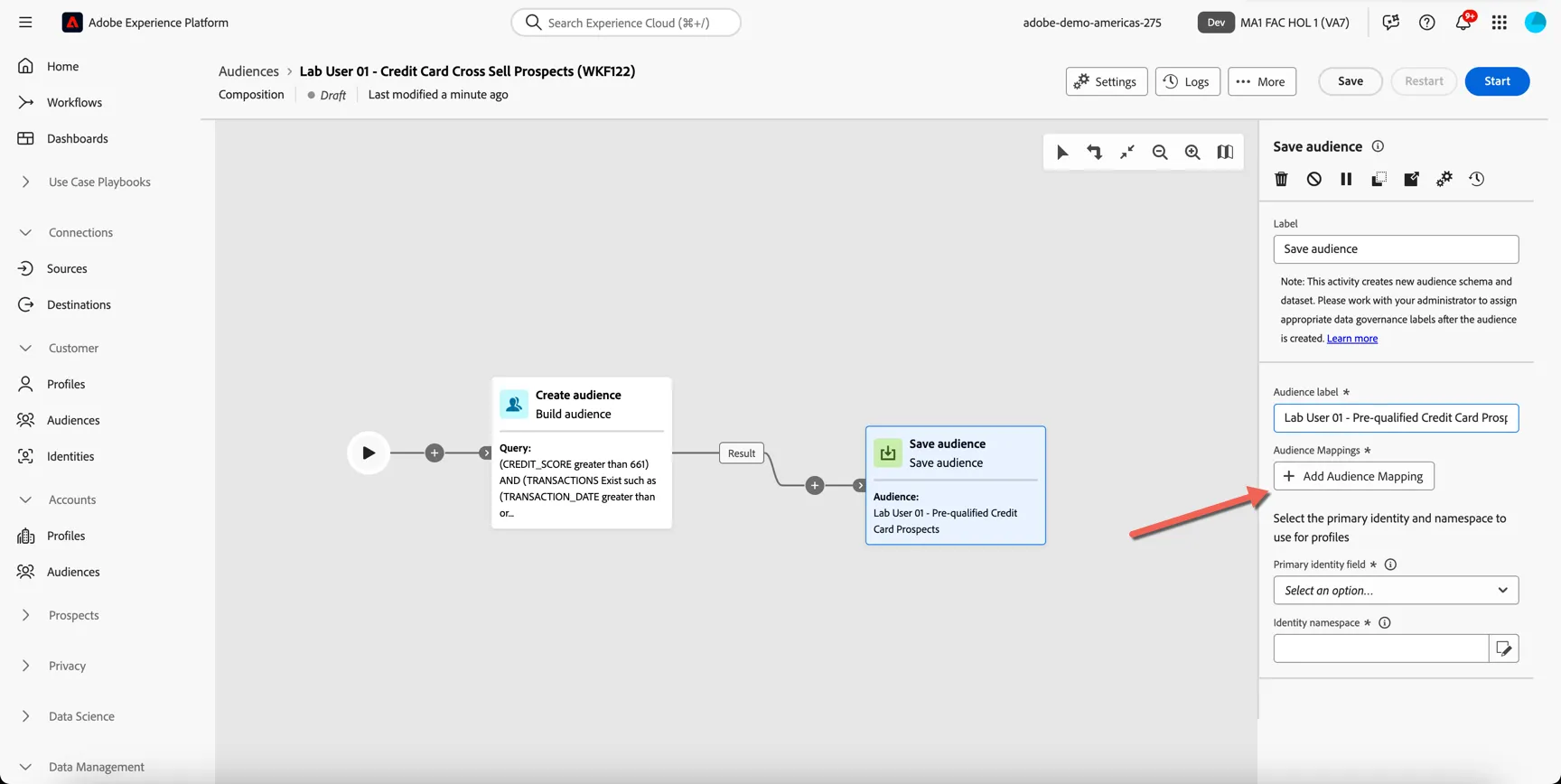Click the copy activity icon

point(1379,179)
